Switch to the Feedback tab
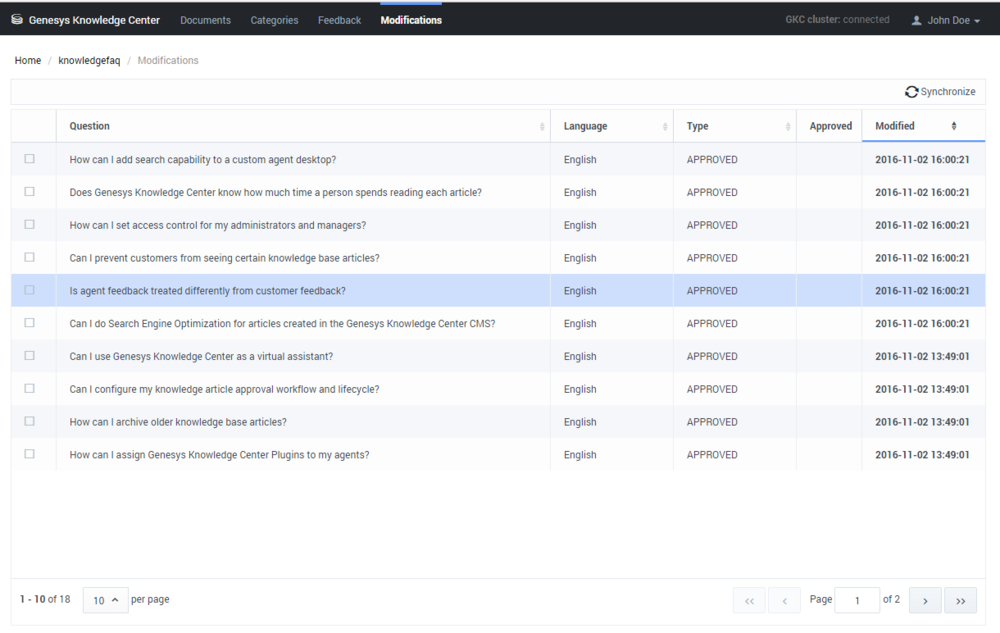 [339, 20]
